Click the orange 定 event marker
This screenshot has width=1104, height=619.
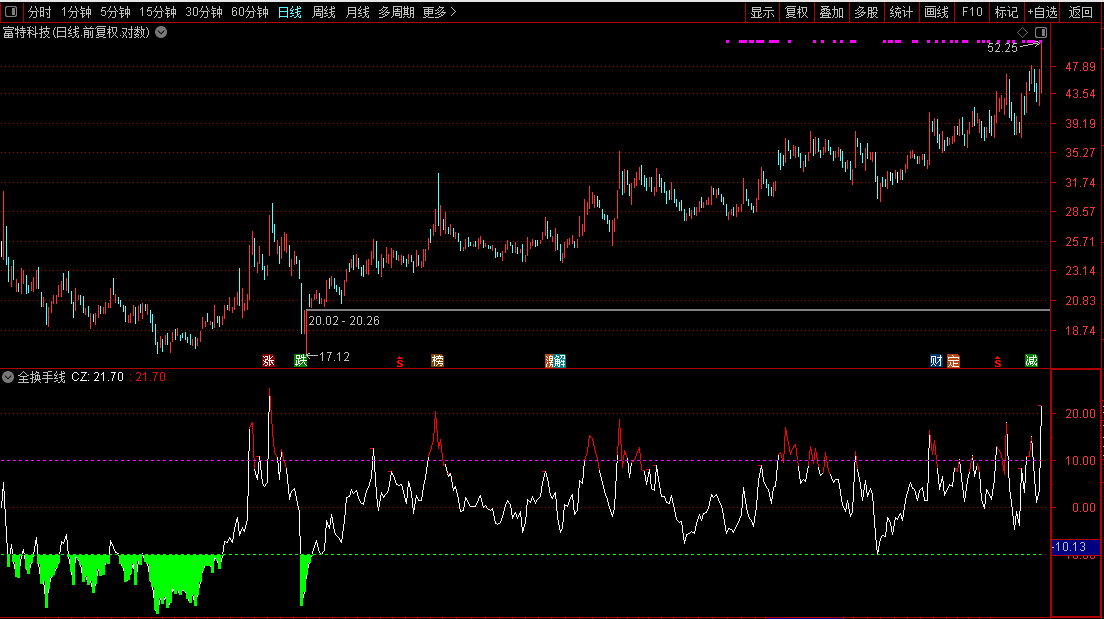[x=953, y=361]
